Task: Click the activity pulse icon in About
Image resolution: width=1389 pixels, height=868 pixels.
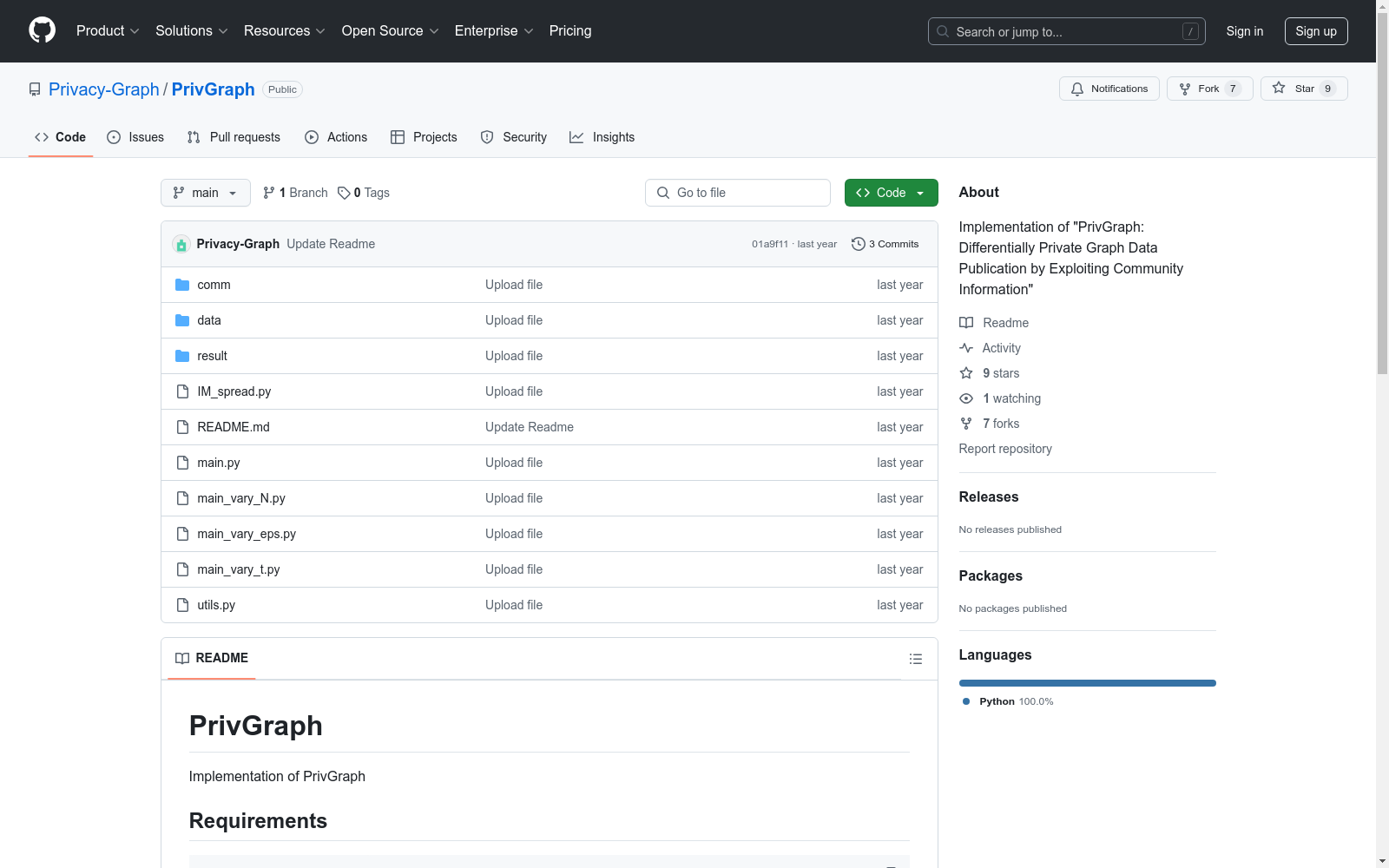Action: [966, 348]
